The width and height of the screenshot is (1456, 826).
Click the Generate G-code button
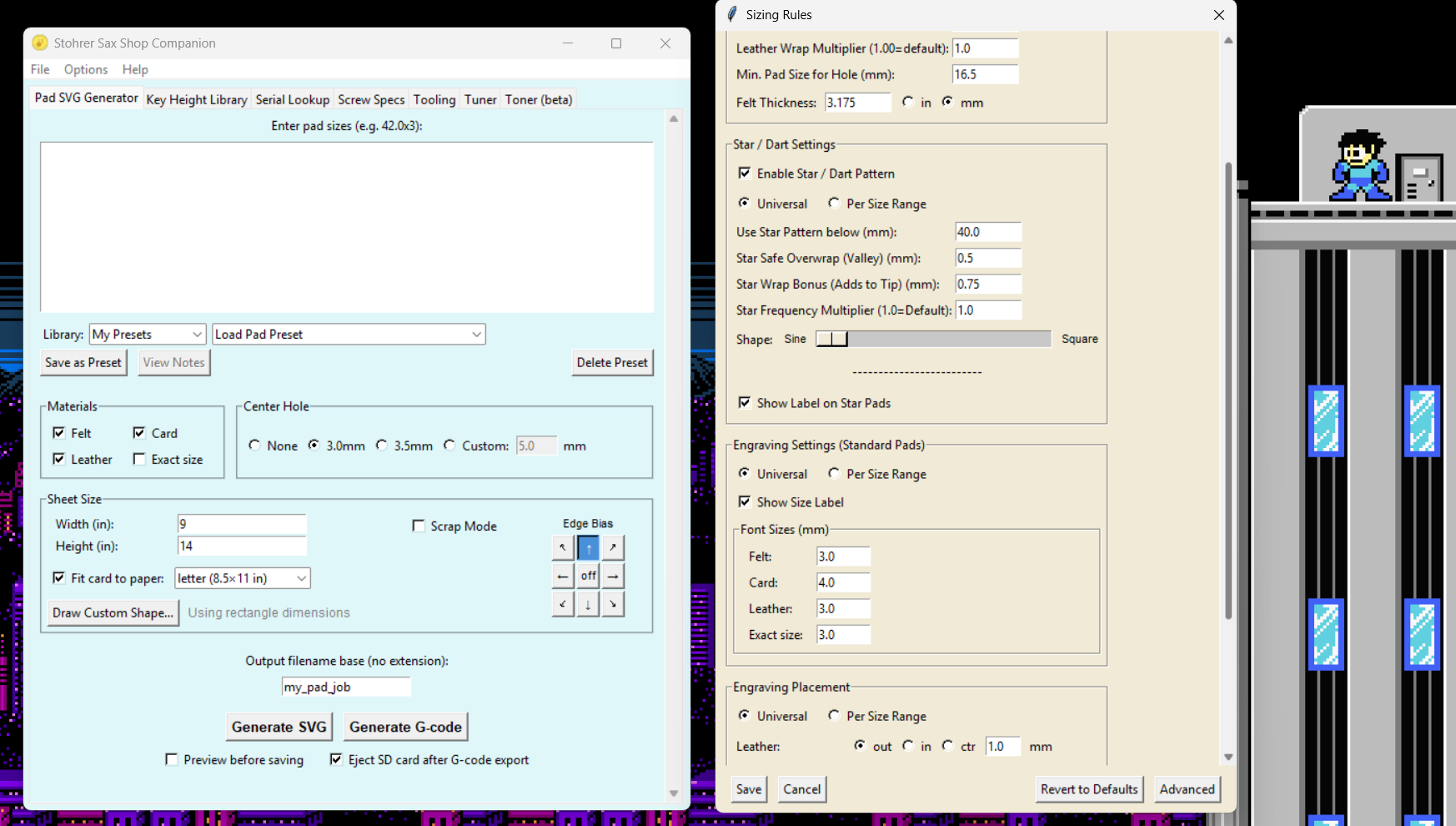click(x=405, y=727)
